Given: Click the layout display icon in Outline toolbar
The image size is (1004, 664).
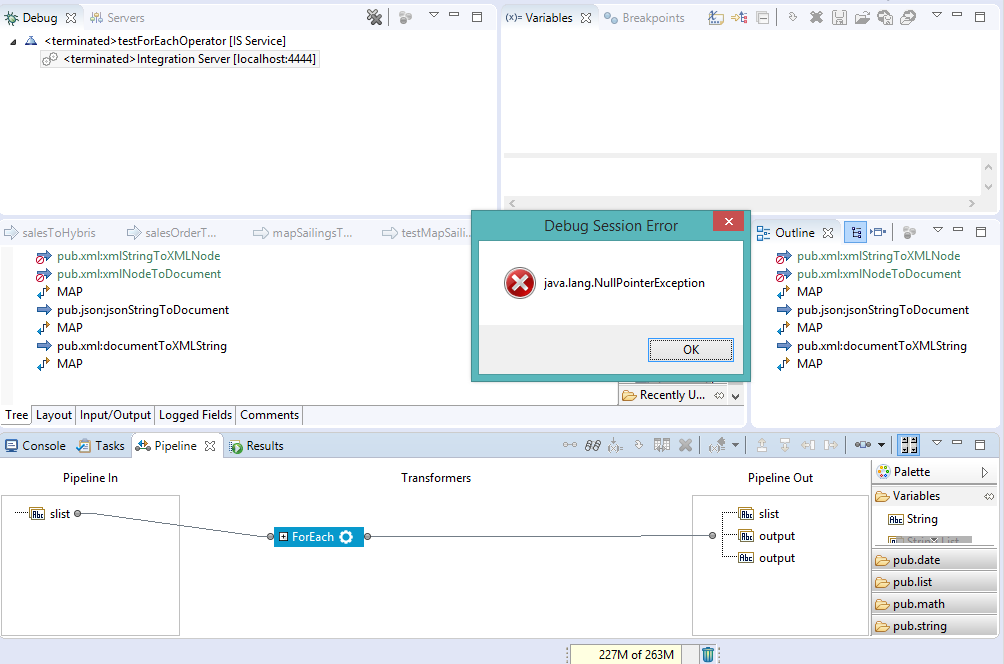Looking at the screenshot, I should tap(878, 232).
